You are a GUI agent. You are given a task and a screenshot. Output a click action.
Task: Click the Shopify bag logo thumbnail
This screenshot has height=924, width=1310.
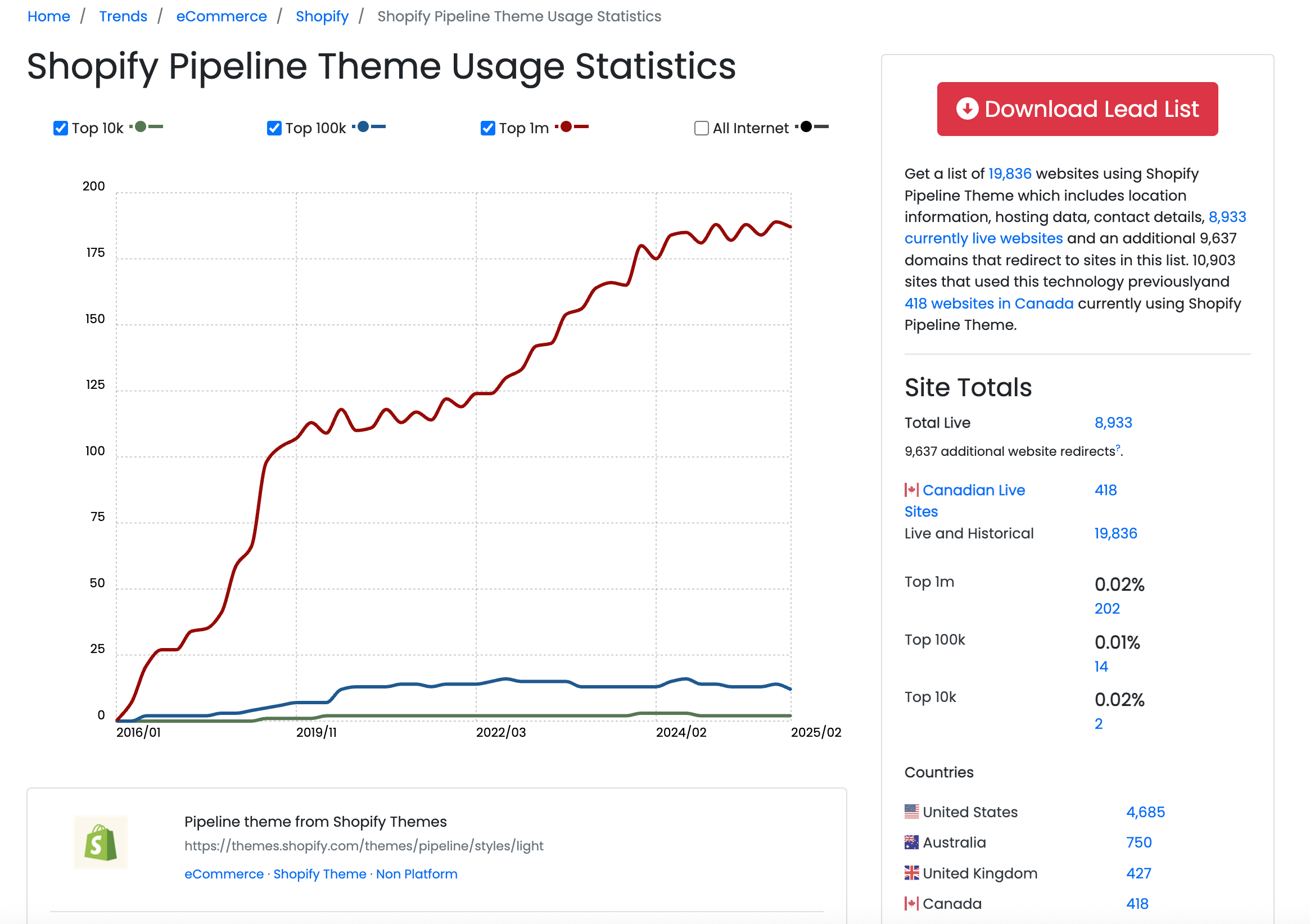tap(101, 843)
